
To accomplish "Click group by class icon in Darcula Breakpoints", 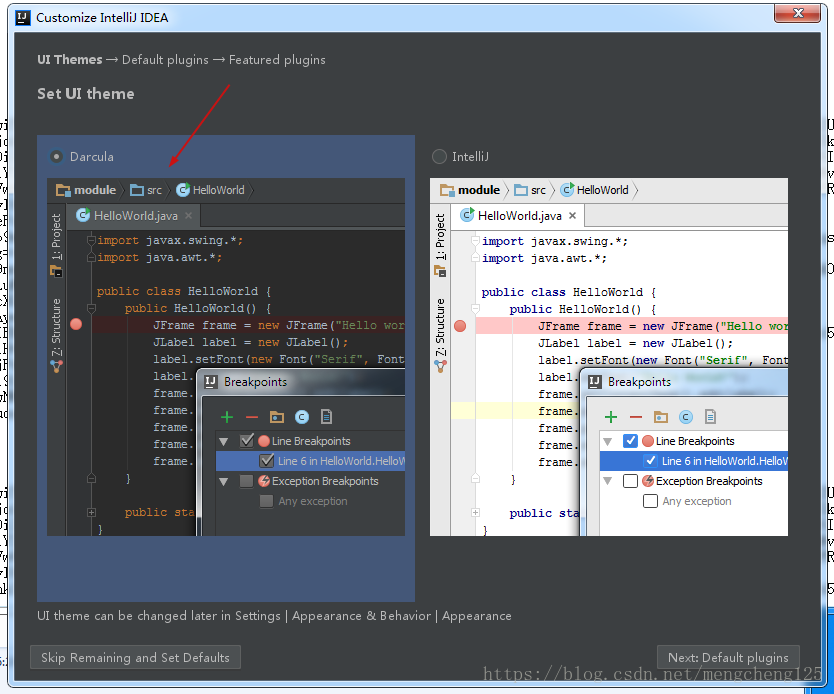I will click(302, 417).
